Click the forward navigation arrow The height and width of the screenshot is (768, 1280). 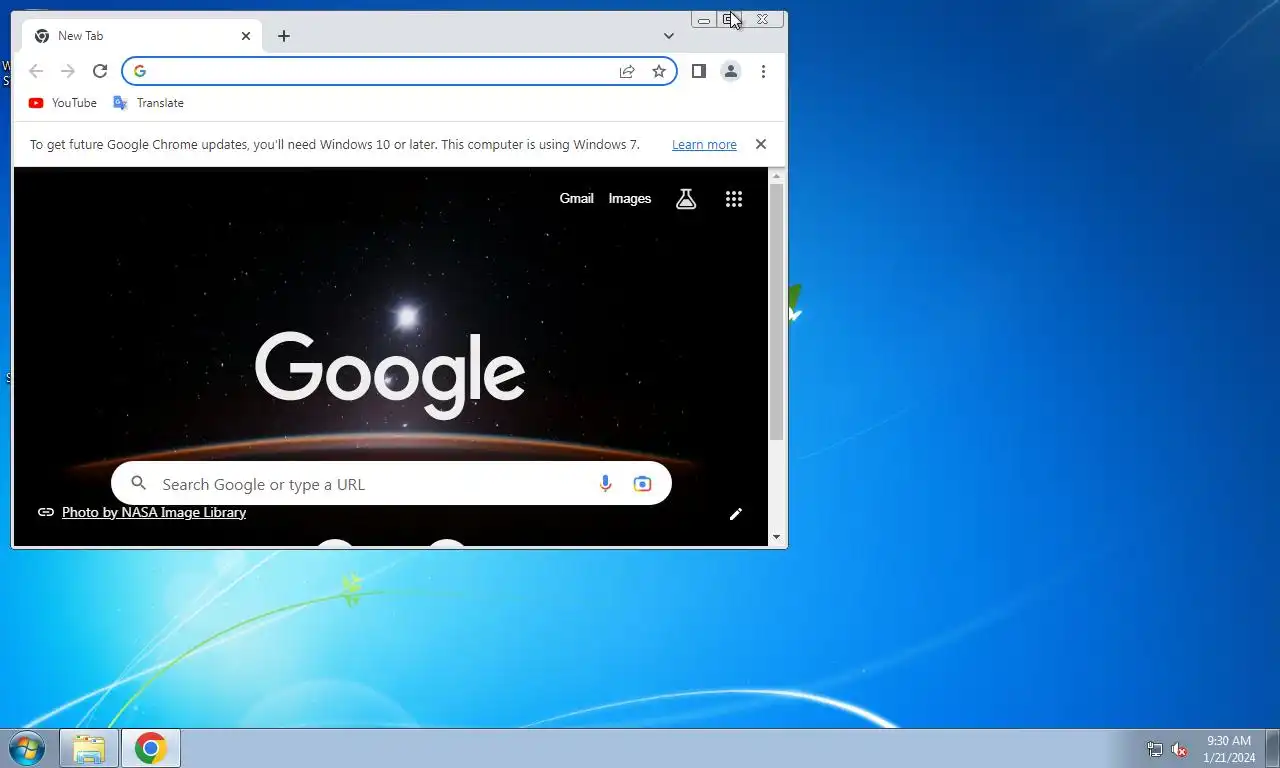click(x=68, y=71)
